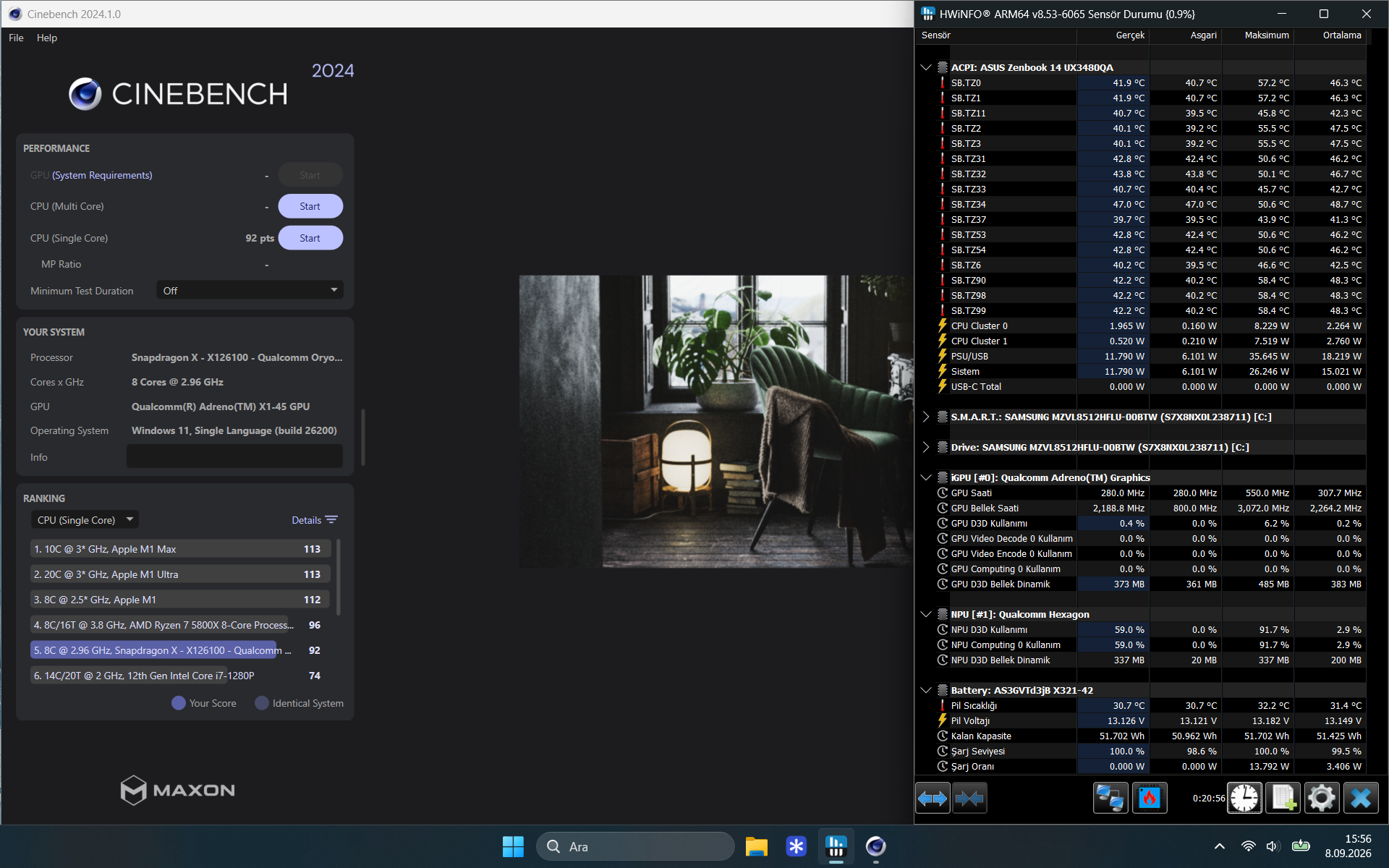Select Apple M1 Max ranking entry
This screenshot has width=1389, height=868.
point(181,549)
